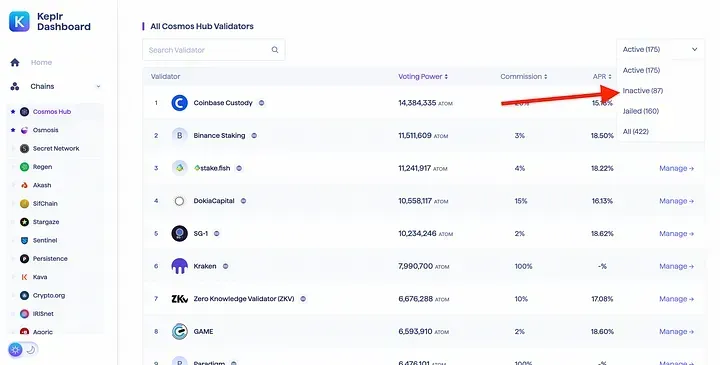Click the Coinbase Custody logo
Screen dimensions: 720x365
pyautogui.click(x=180, y=103)
